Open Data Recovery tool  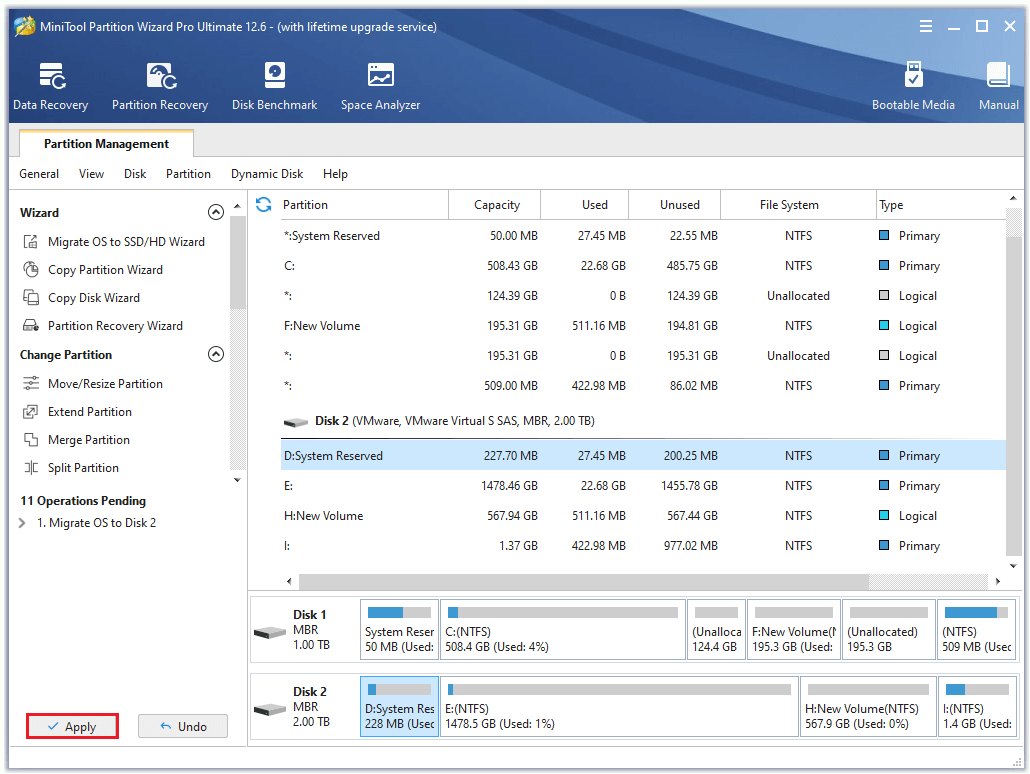[51, 86]
